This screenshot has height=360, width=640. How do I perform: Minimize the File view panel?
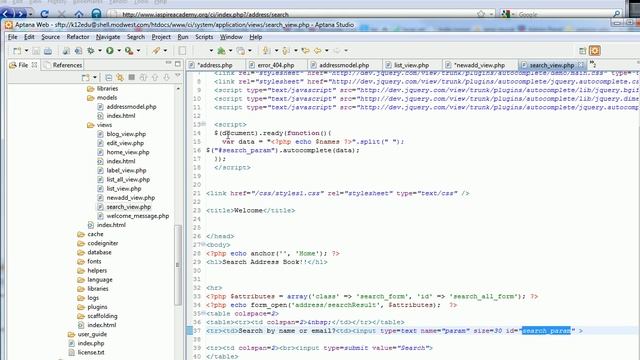coord(168,63)
